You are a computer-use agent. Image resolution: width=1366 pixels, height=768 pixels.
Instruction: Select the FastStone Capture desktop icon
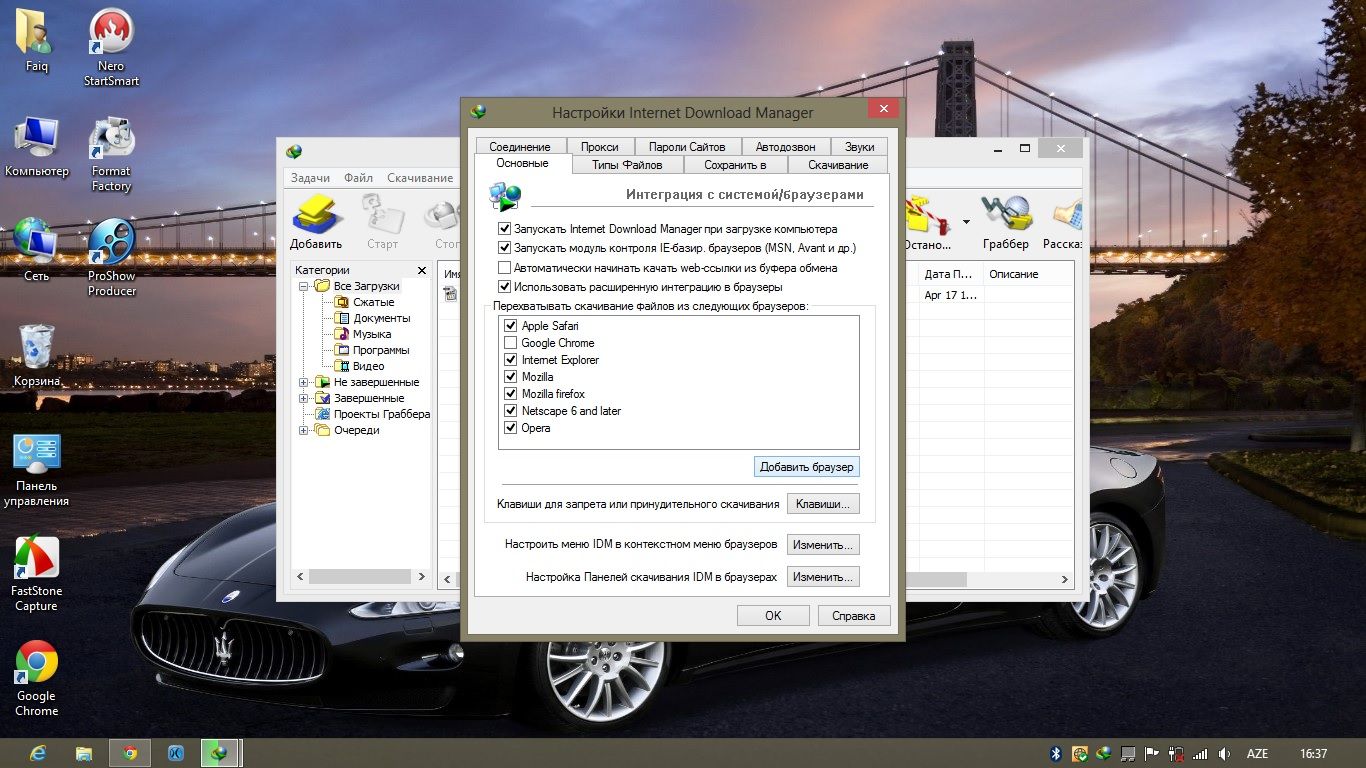[x=36, y=574]
